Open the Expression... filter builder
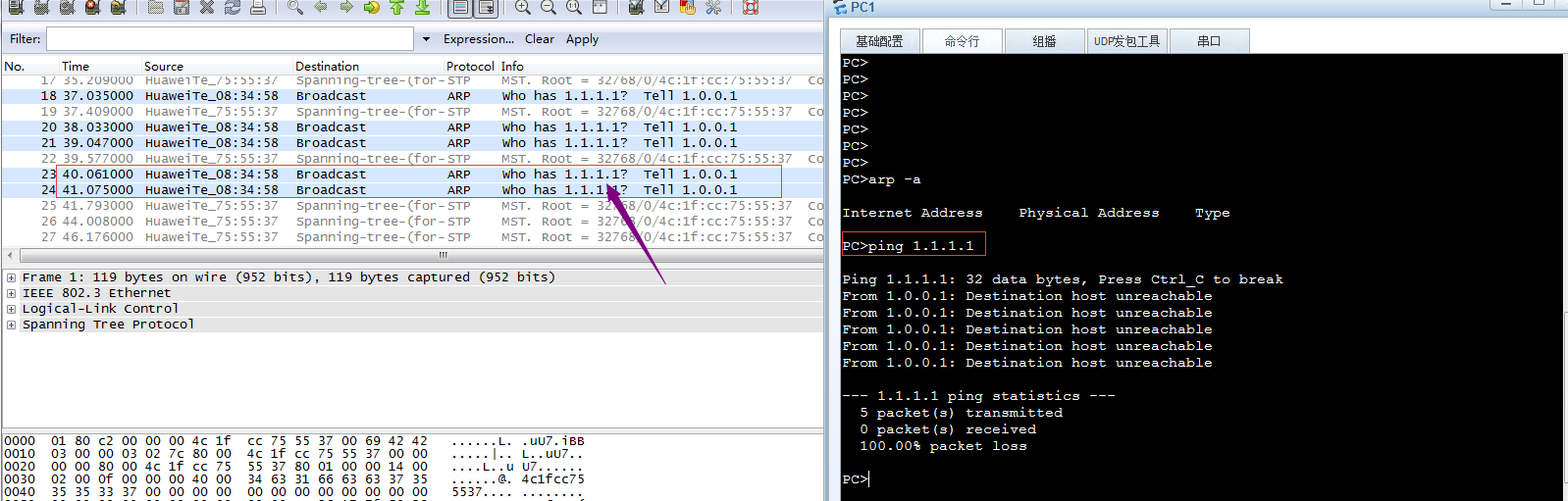Viewport: 1568px width, 501px height. (x=479, y=39)
